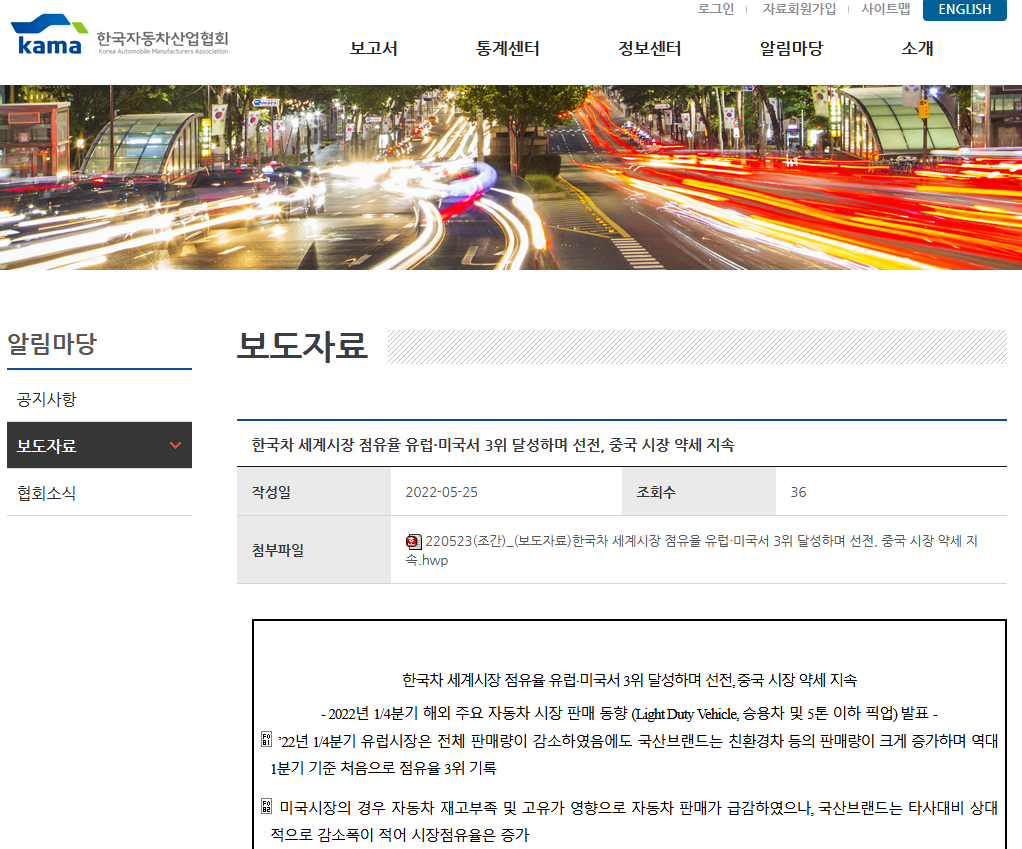
Task: Select 공지사항 in the sidebar
Action: [47, 399]
